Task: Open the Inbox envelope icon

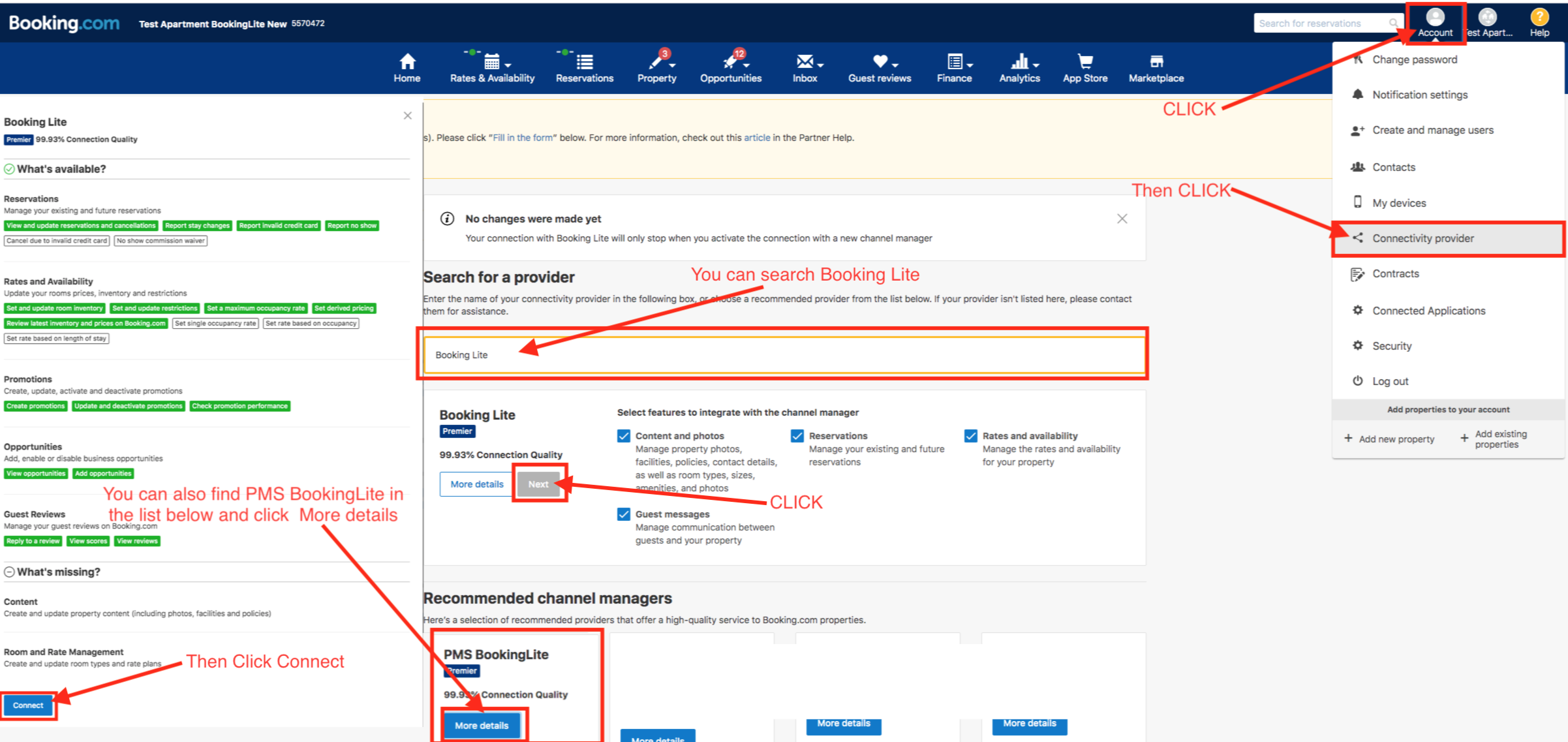Action: pos(805,61)
